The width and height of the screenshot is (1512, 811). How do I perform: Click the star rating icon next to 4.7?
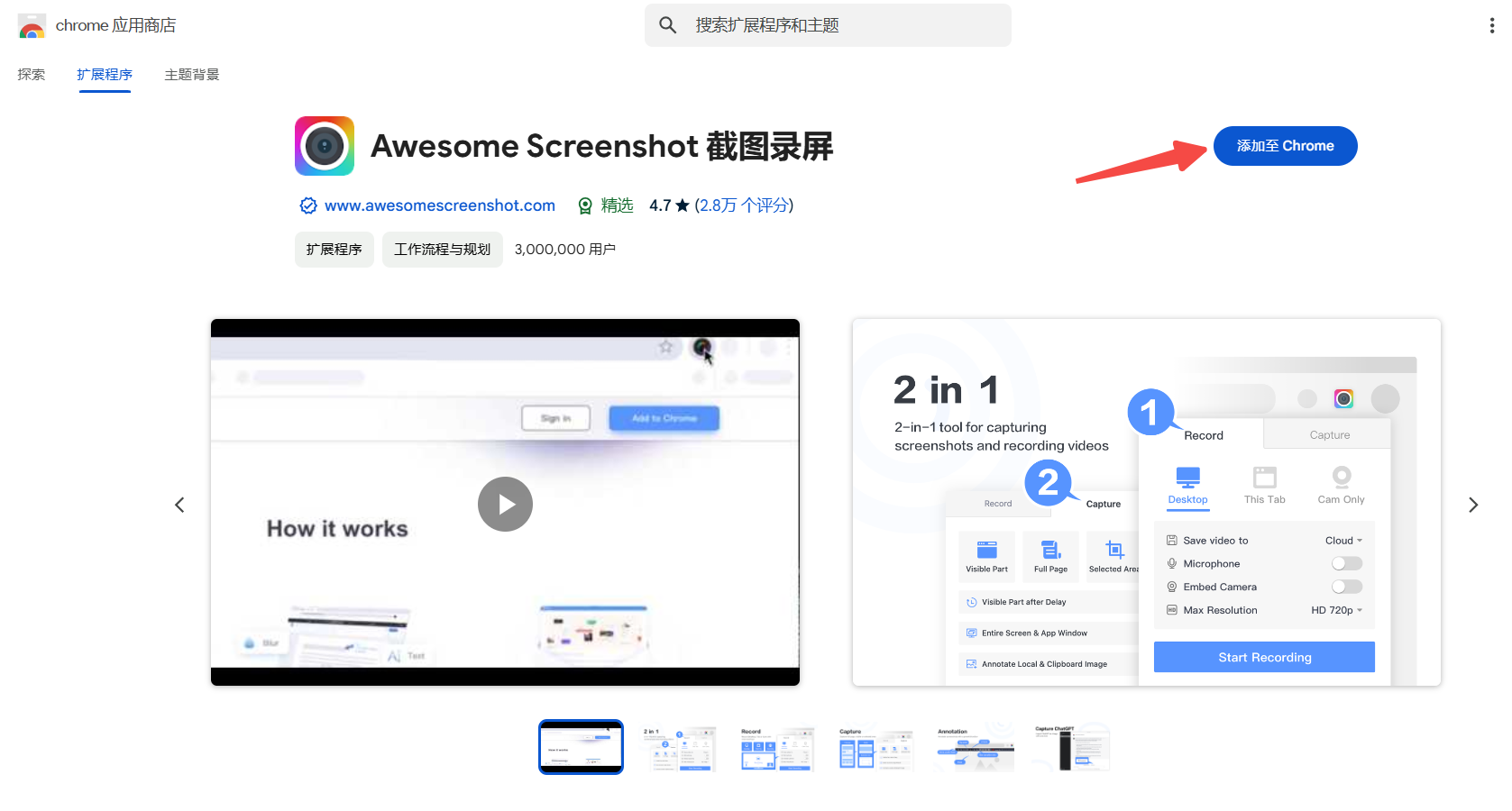click(683, 205)
